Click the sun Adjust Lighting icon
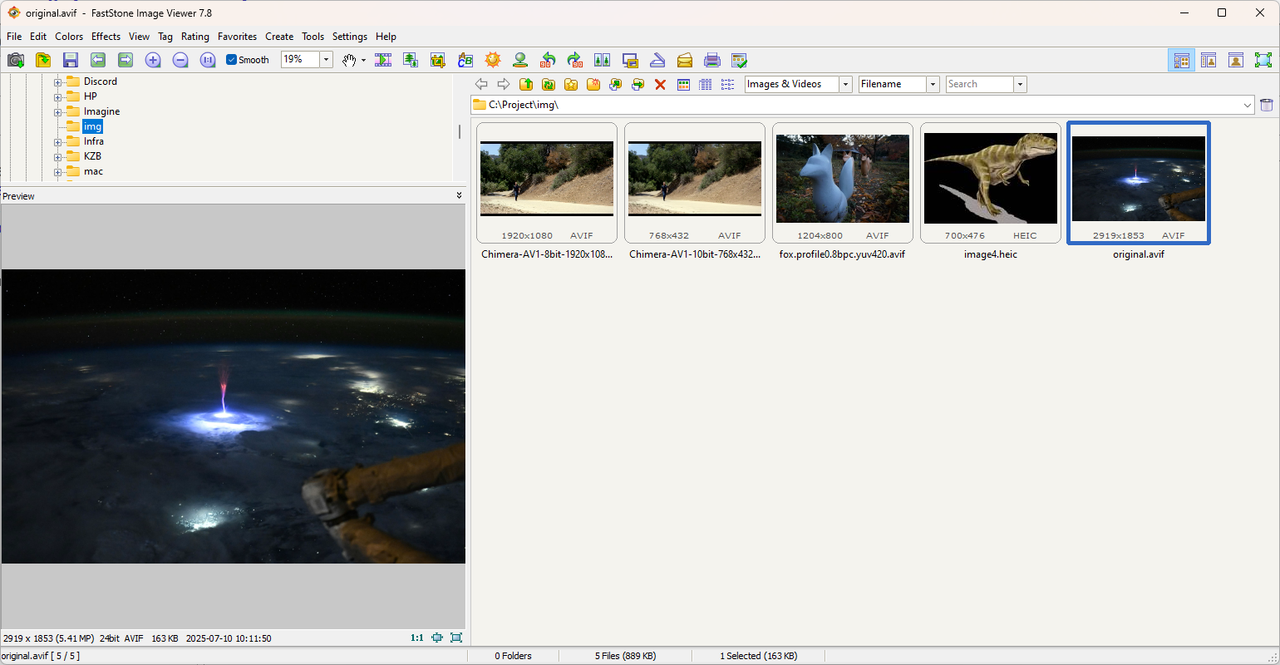Screen dimensions: 1280x665 [x=493, y=60]
